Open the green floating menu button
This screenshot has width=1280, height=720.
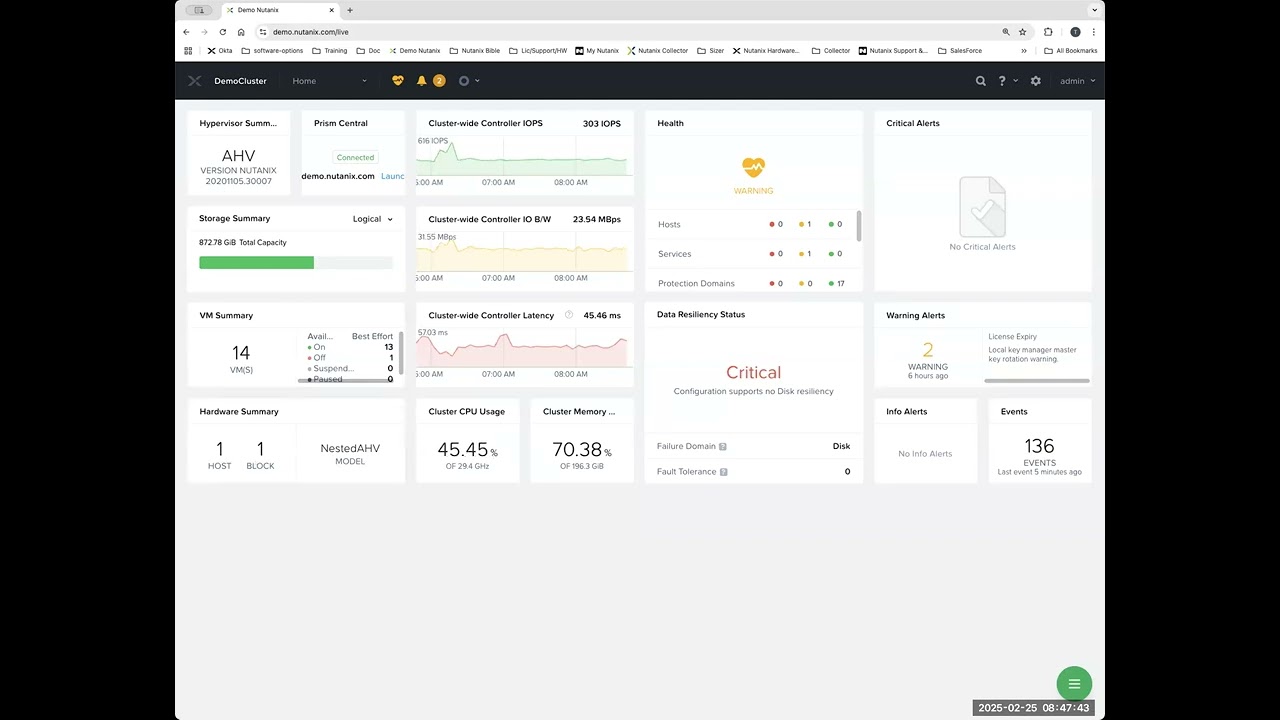coord(1074,684)
